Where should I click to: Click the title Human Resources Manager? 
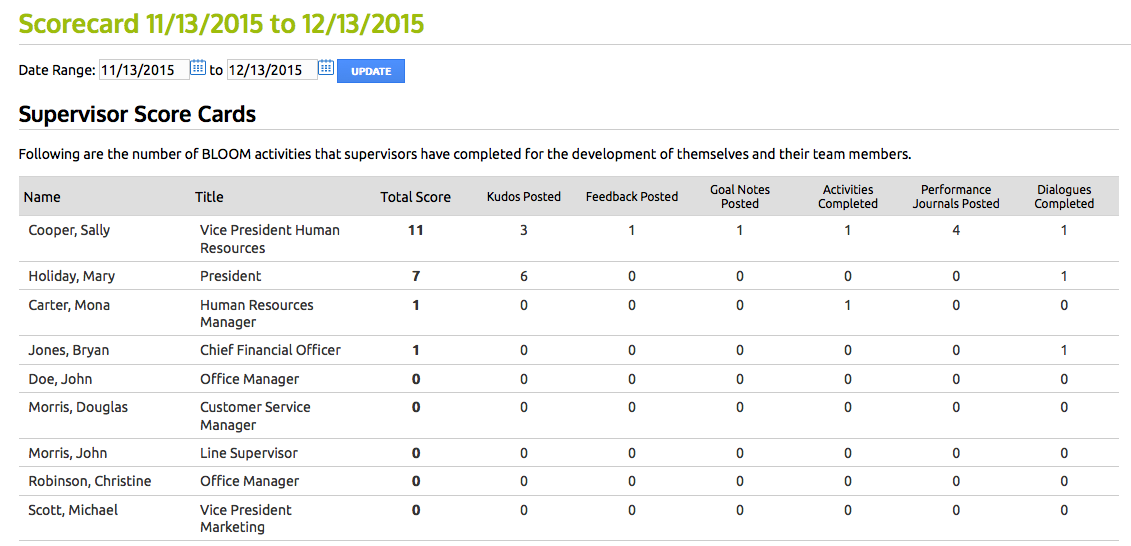click(x=257, y=314)
